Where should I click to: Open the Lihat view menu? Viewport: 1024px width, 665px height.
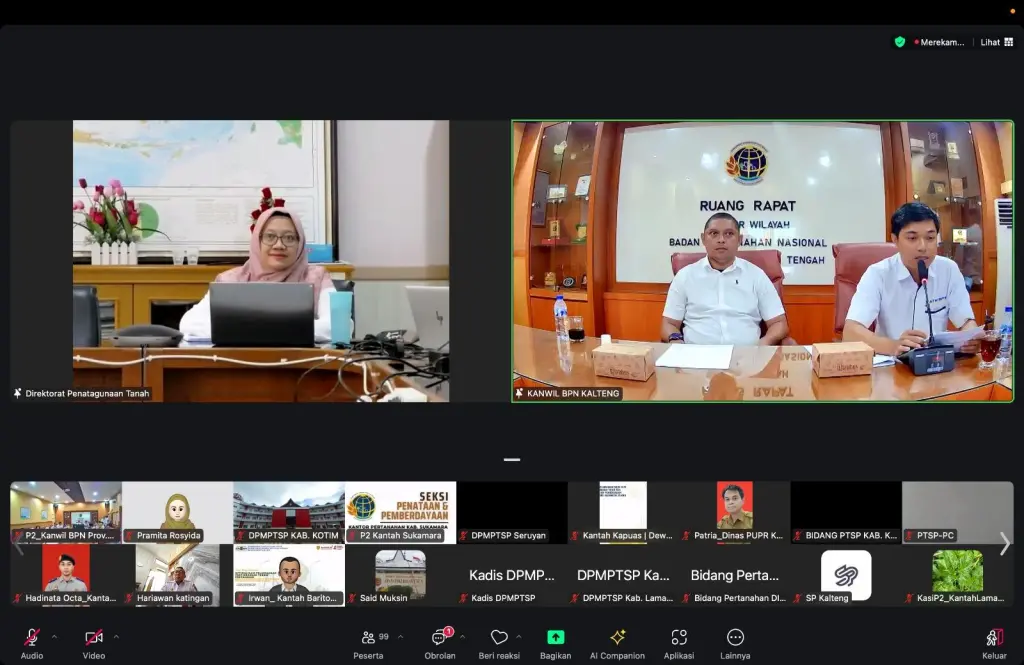click(x=995, y=42)
